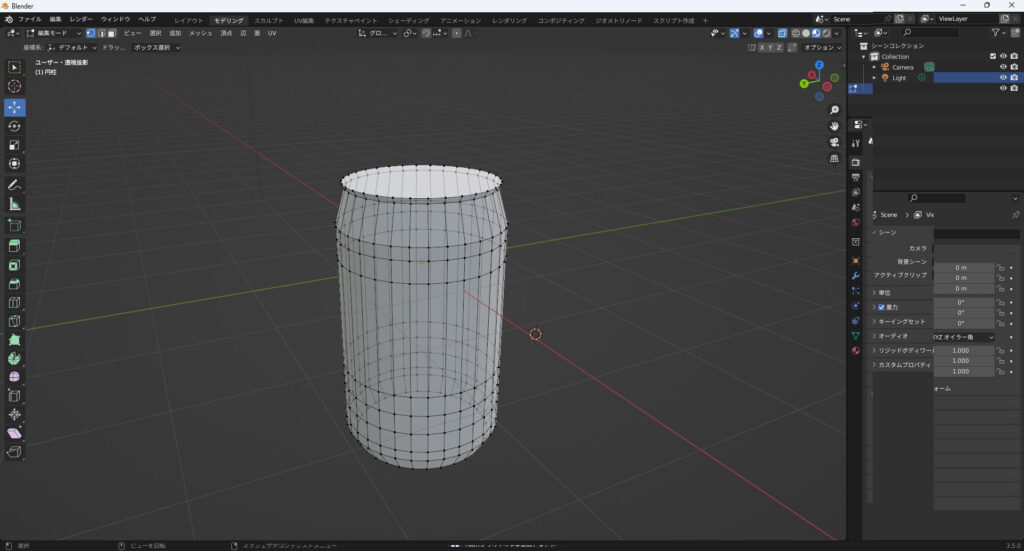Open the Material properties tab icon
Viewport: 1024px width, 551px height.
click(856, 351)
